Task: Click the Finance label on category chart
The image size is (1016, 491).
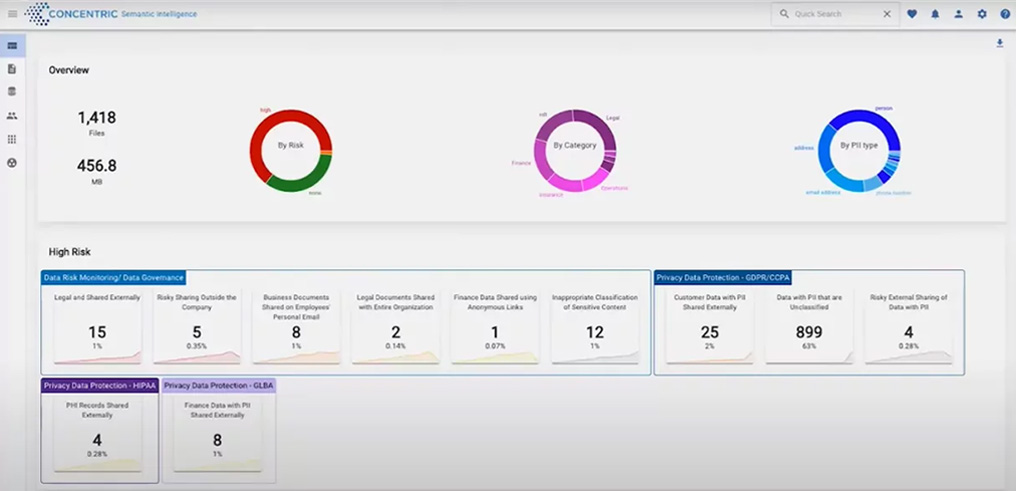Action: tap(521, 163)
